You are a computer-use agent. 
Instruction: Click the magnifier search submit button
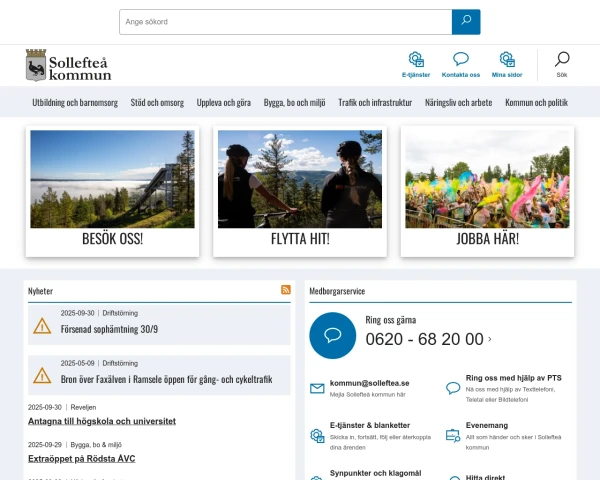pyautogui.click(x=466, y=22)
